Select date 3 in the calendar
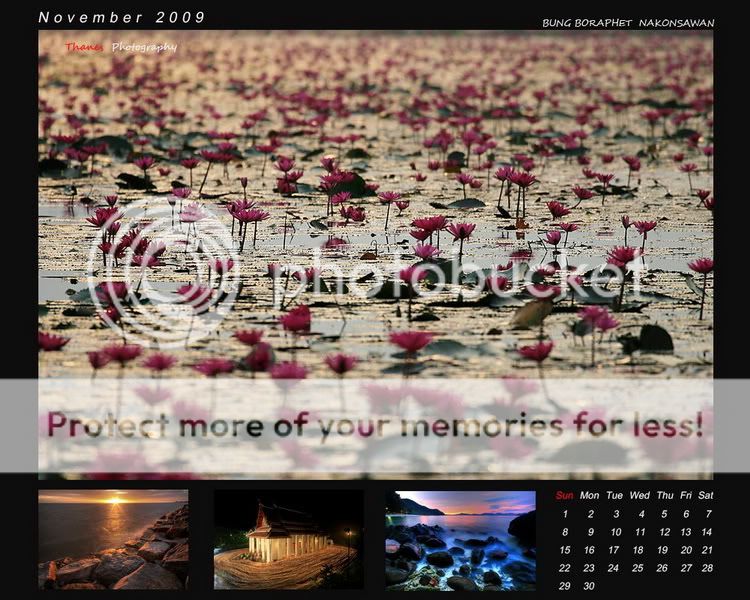This screenshot has width=750, height=600. (616, 514)
